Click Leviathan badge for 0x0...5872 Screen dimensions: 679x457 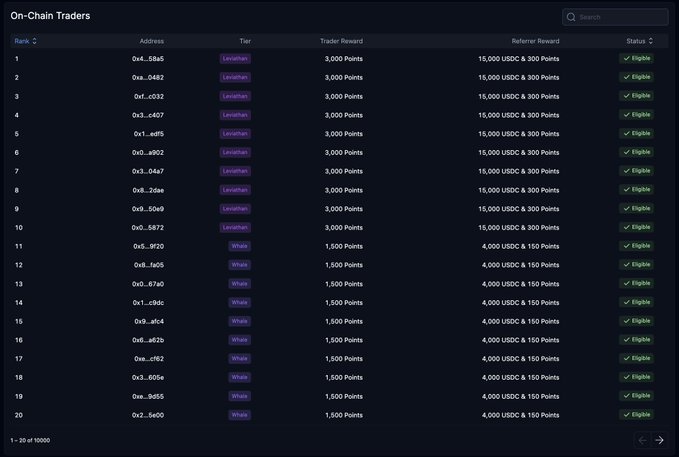[x=235, y=227]
